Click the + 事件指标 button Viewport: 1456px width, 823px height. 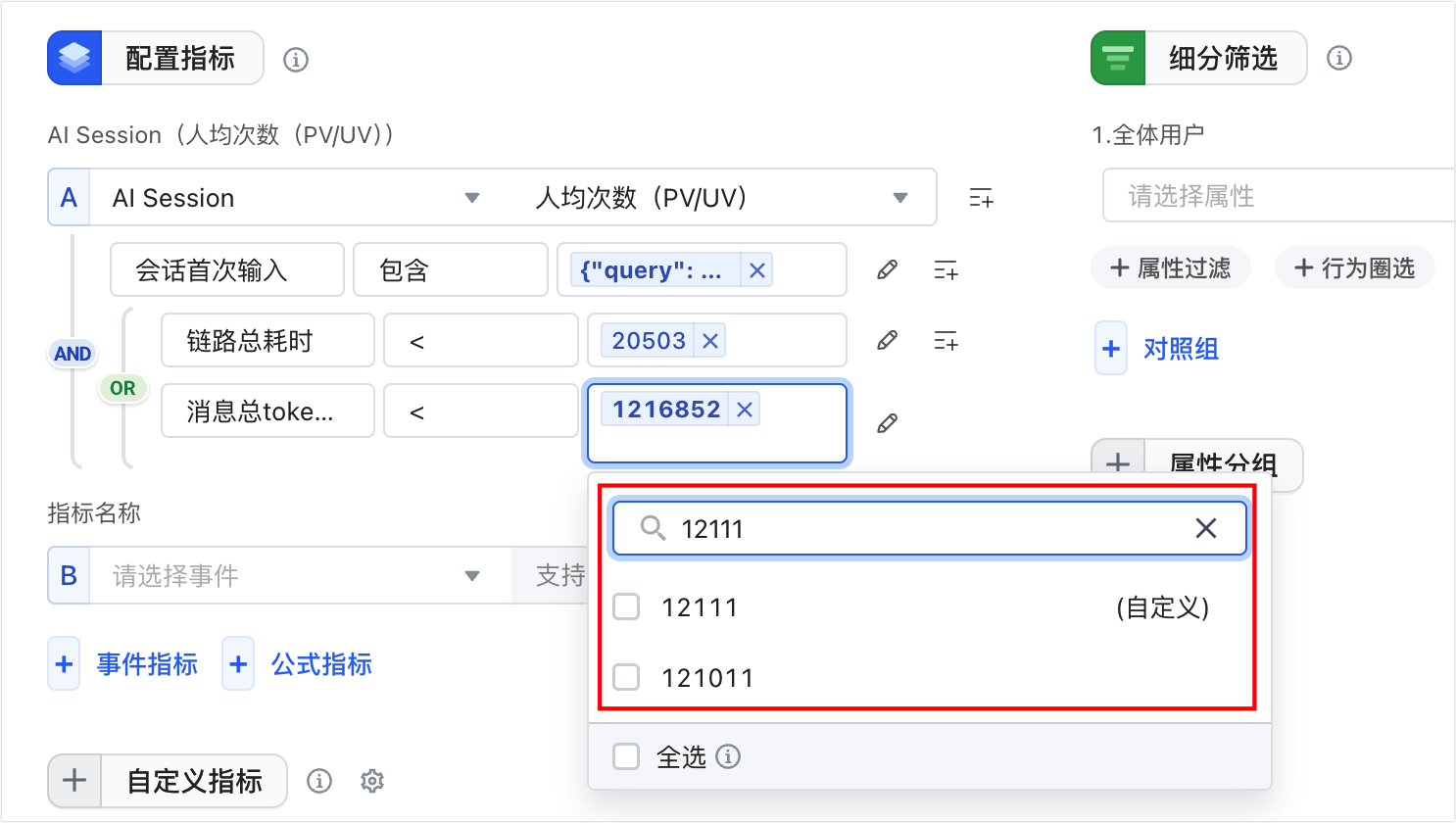tap(124, 664)
